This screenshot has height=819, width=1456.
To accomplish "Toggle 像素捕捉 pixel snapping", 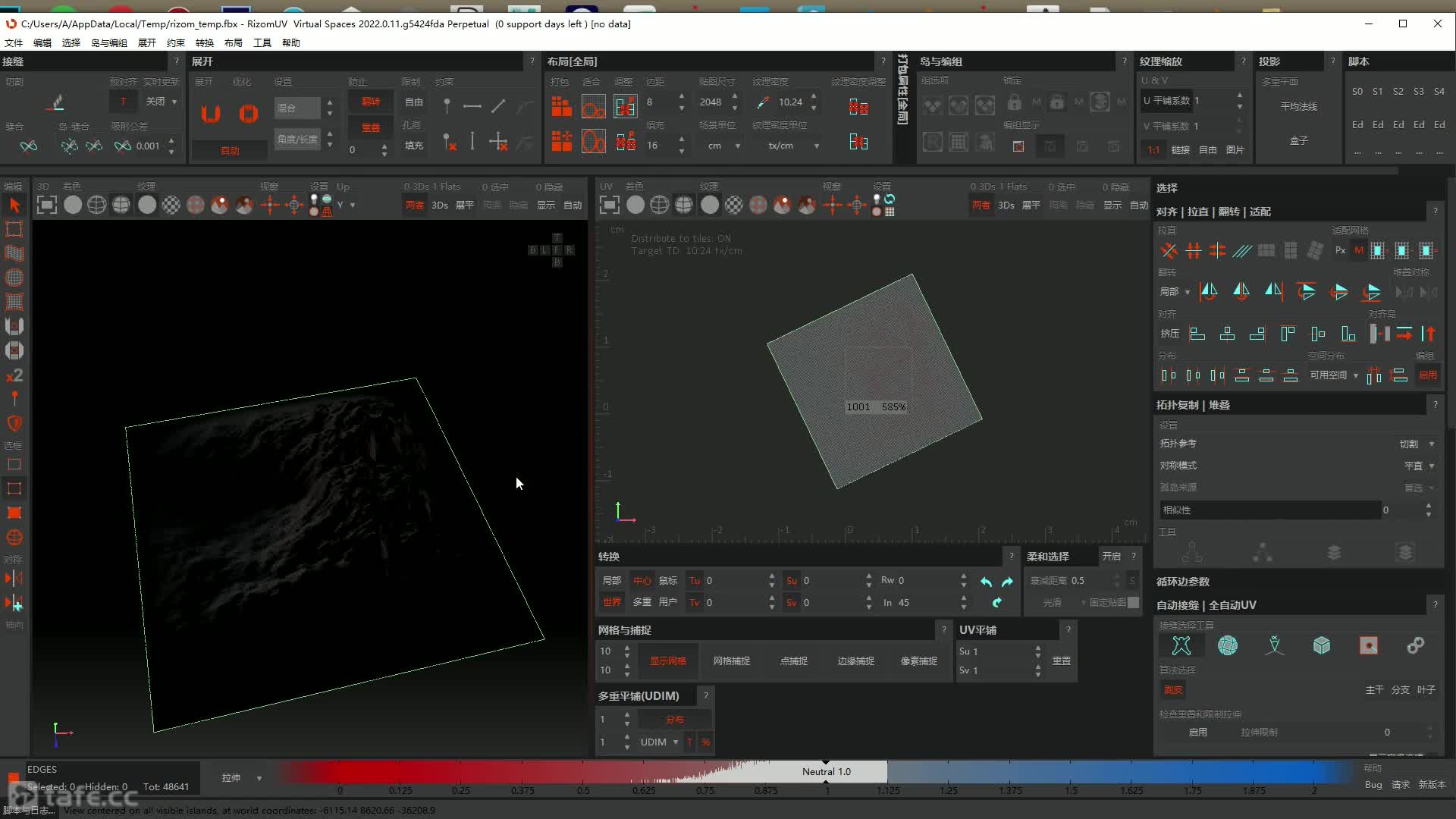I will click(x=919, y=661).
